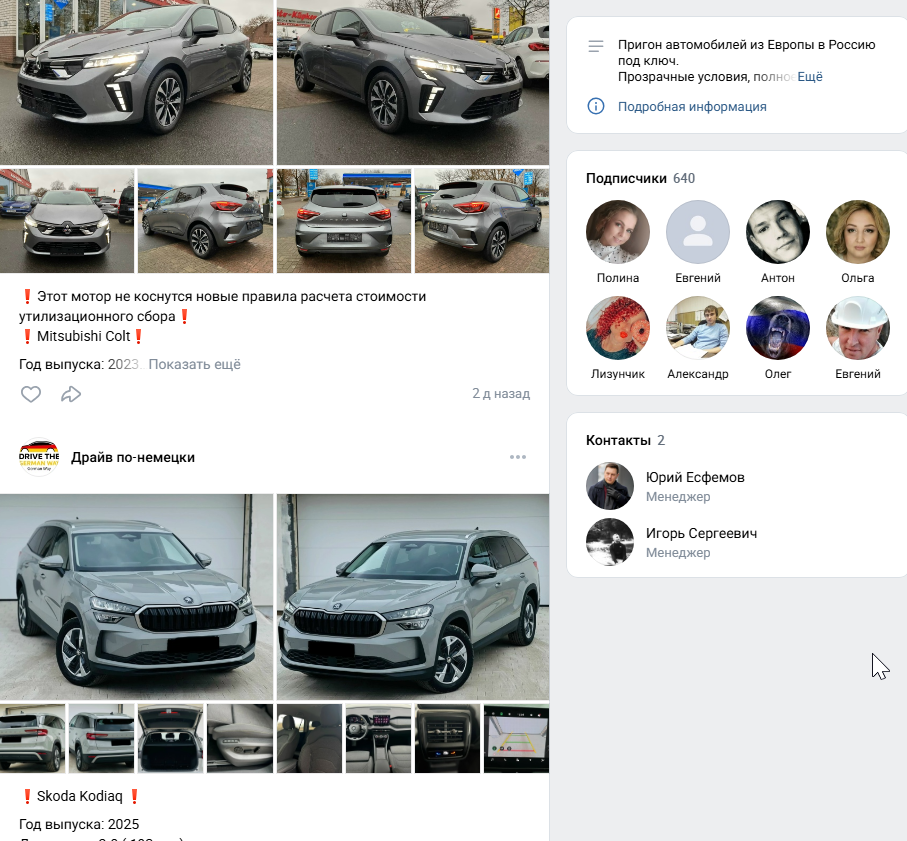Open the 2 д назад post timestamp
The width and height of the screenshot is (907, 841).
point(501,393)
